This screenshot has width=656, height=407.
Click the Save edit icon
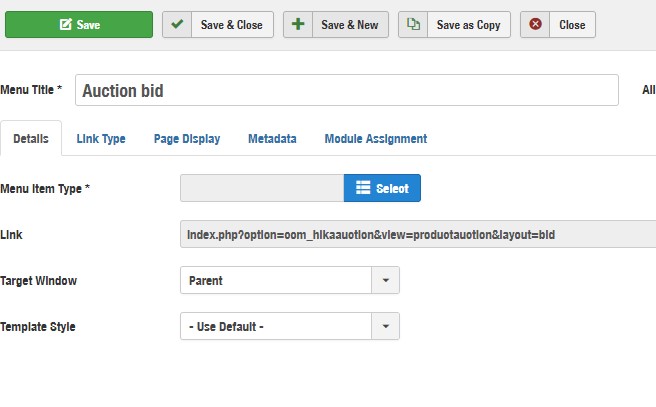[x=66, y=25]
